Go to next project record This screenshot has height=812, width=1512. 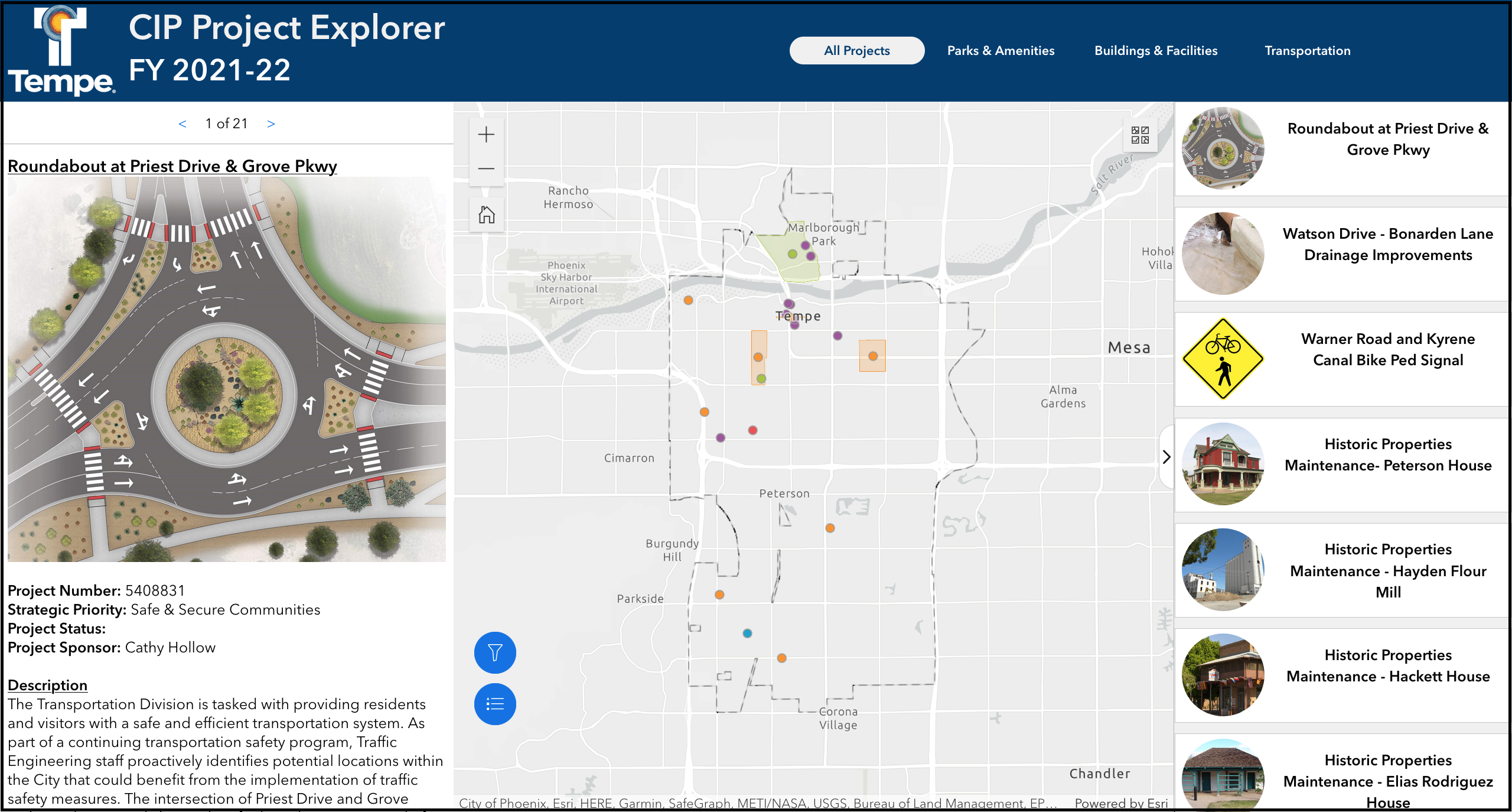point(271,124)
